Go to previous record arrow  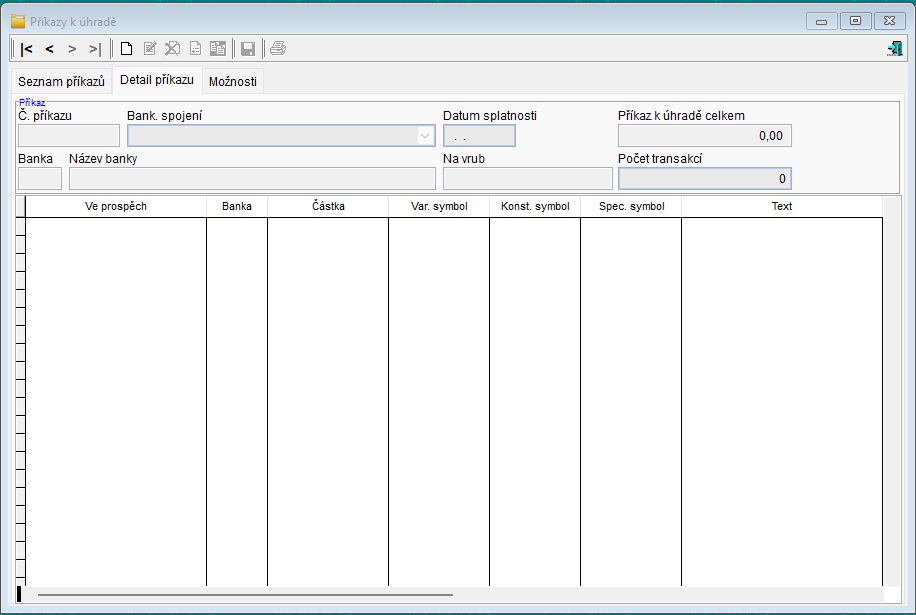pyautogui.click(x=50, y=49)
